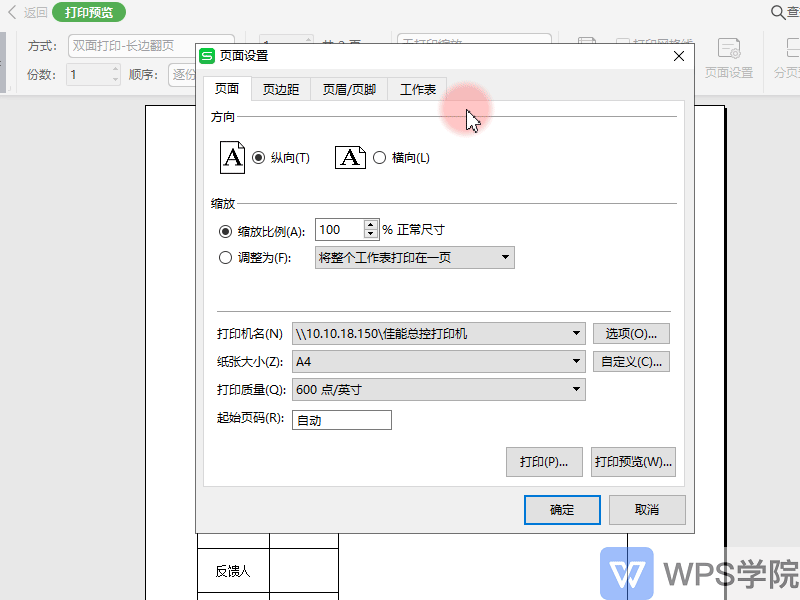
Task: Click the back arrow icon
Action: pyautogui.click(x=12, y=12)
